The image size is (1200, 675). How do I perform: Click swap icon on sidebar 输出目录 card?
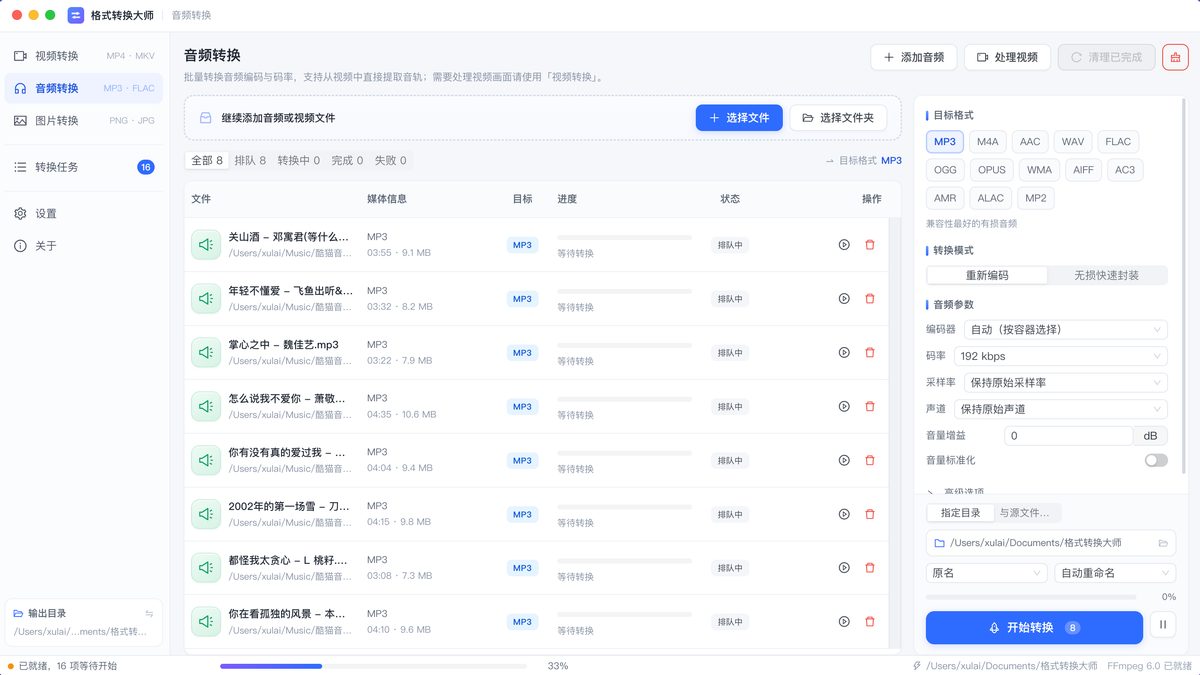tap(149, 614)
